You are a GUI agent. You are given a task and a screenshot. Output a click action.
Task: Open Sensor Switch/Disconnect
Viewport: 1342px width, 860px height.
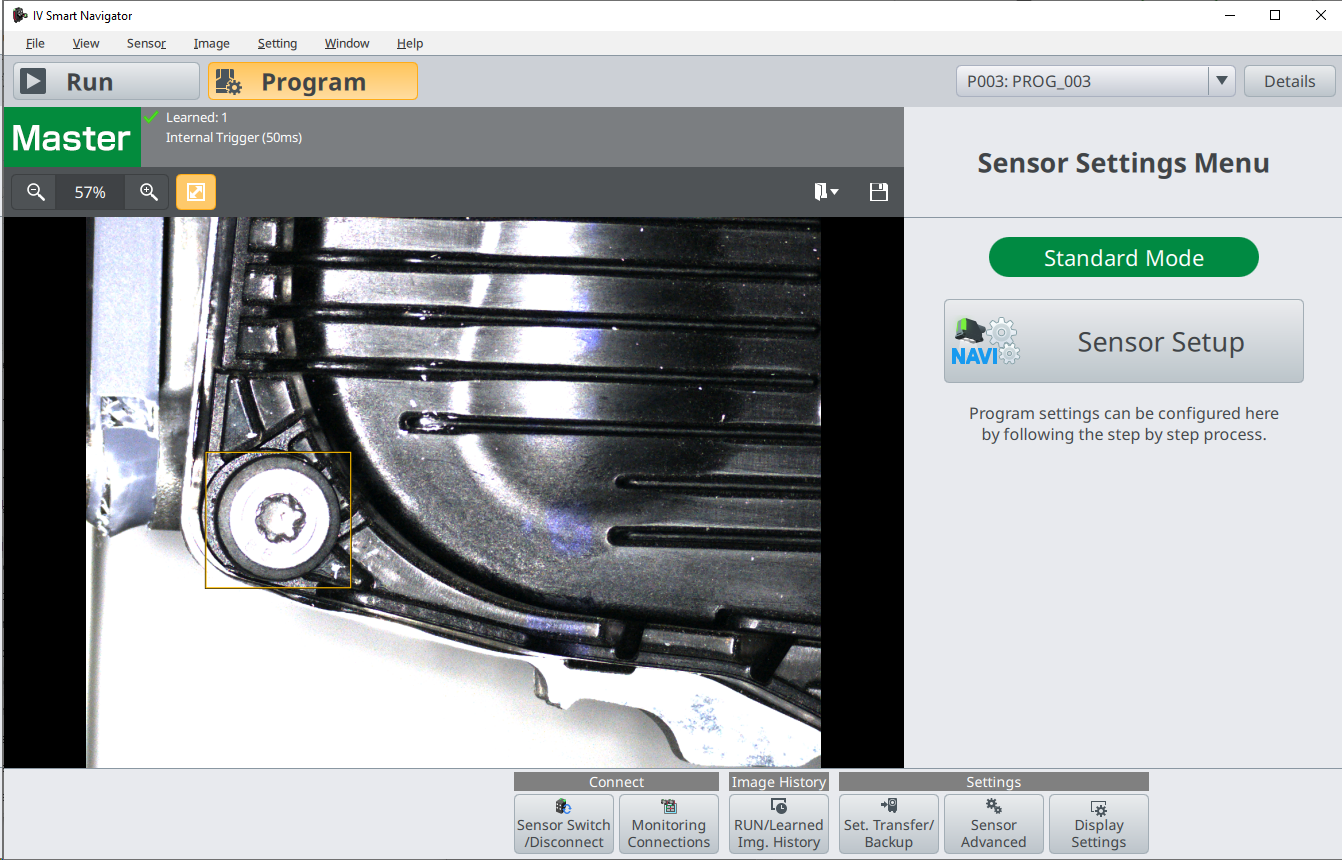click(564, 824)
